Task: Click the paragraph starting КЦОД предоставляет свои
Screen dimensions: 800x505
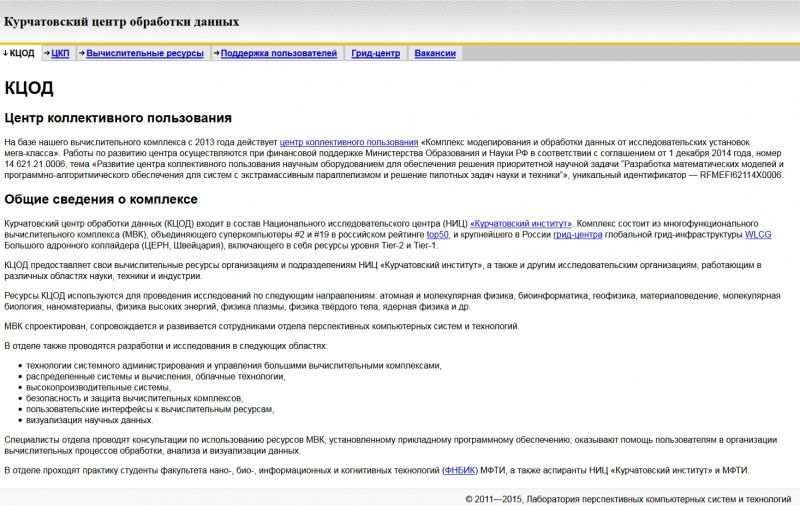Action: pos(383,270)
